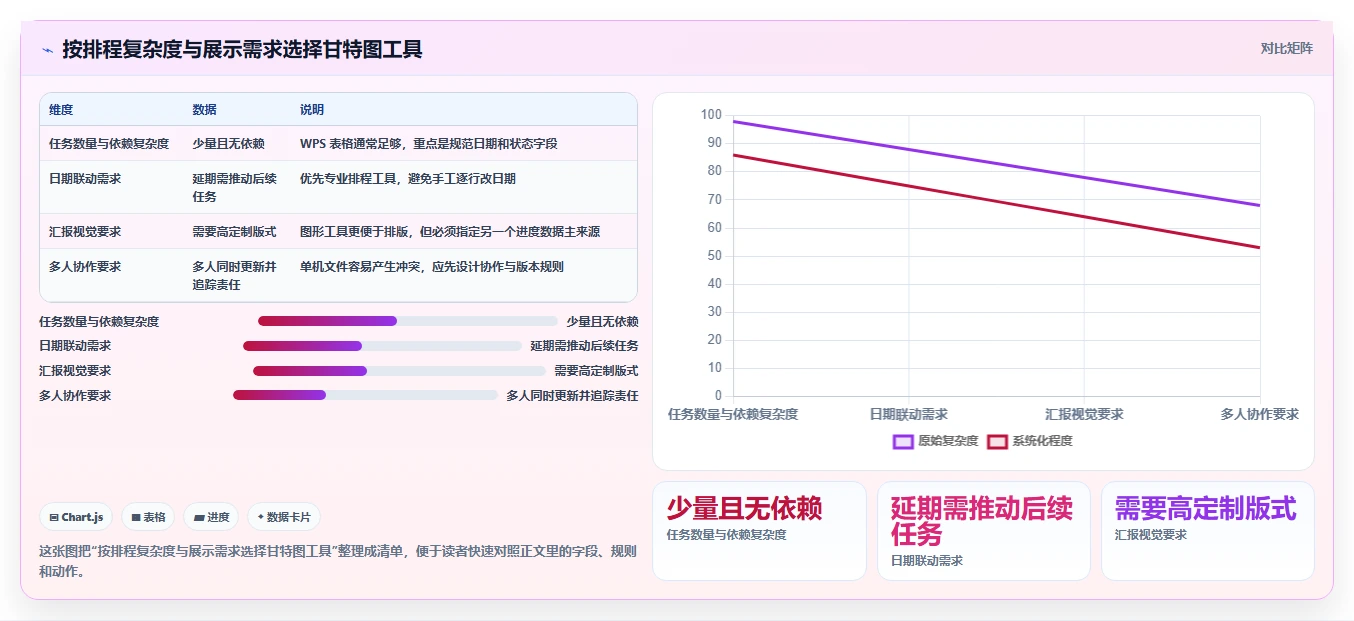
Task: Click the card title 按排程复杂度与展示需求选择甘特图工具
Action: 243,49
